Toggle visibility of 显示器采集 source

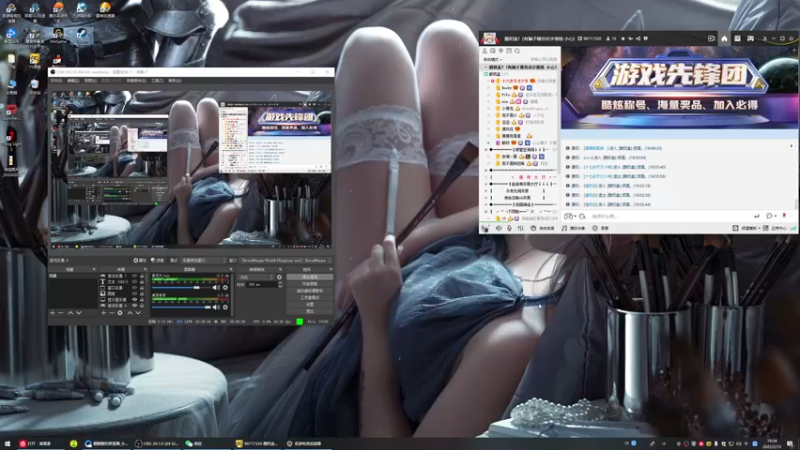point(135,299)
